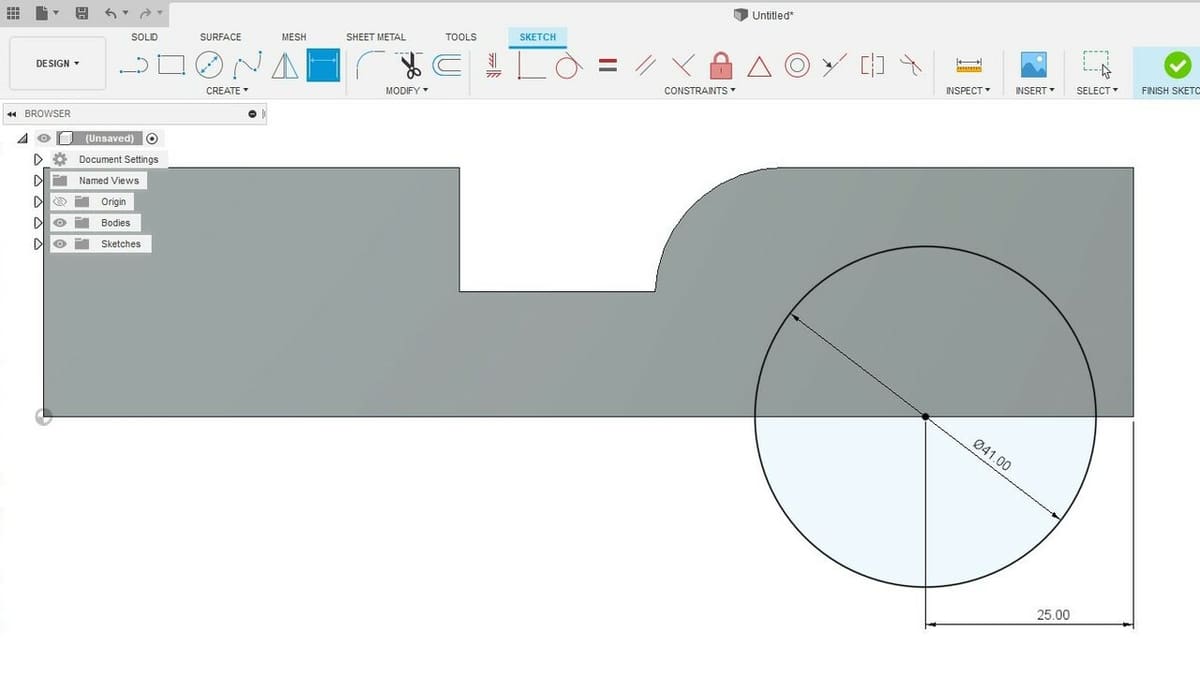Click the Measure ruler icon

(968, 65)
